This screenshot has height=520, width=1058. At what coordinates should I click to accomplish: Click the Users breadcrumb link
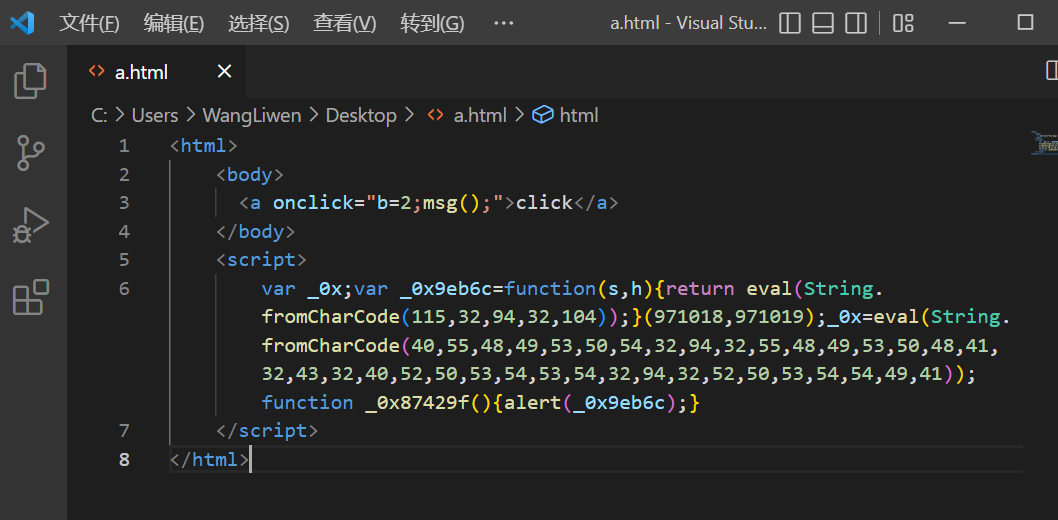pyautogui.click(x=154, y=115)
